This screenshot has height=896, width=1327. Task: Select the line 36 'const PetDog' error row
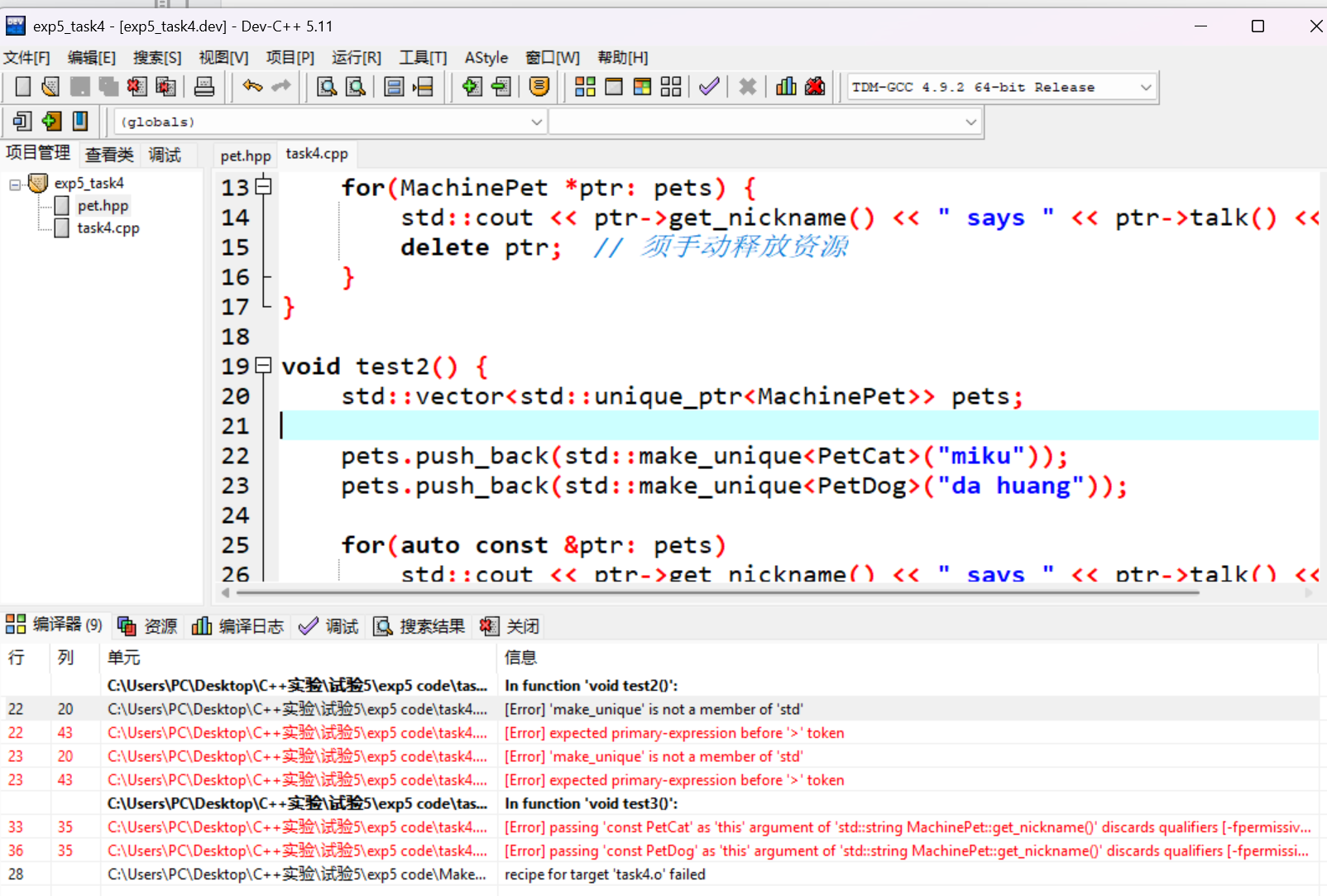coord(660,850)
